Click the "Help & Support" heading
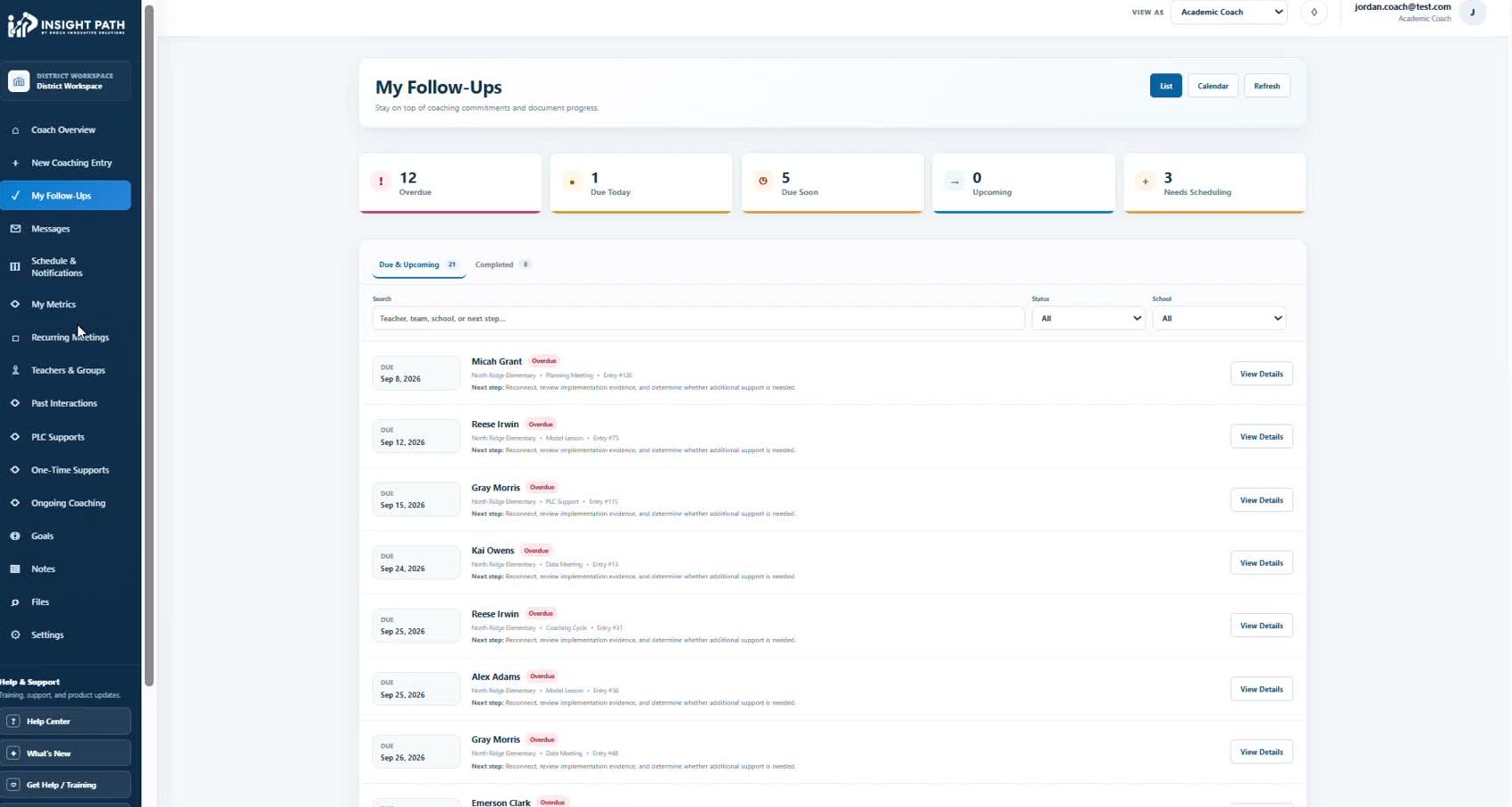The image size is (1512, 807). 30,682
